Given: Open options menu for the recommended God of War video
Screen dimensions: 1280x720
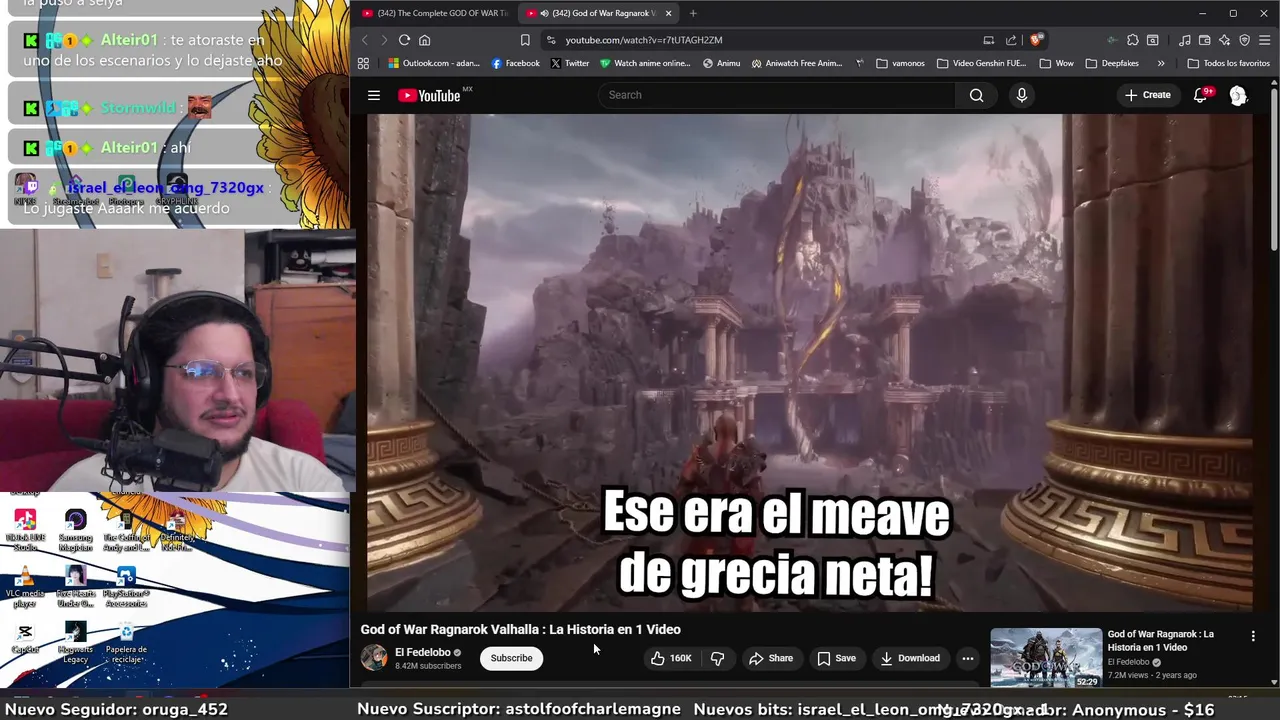Looking at the screenshot, I should coord(1252,636).
